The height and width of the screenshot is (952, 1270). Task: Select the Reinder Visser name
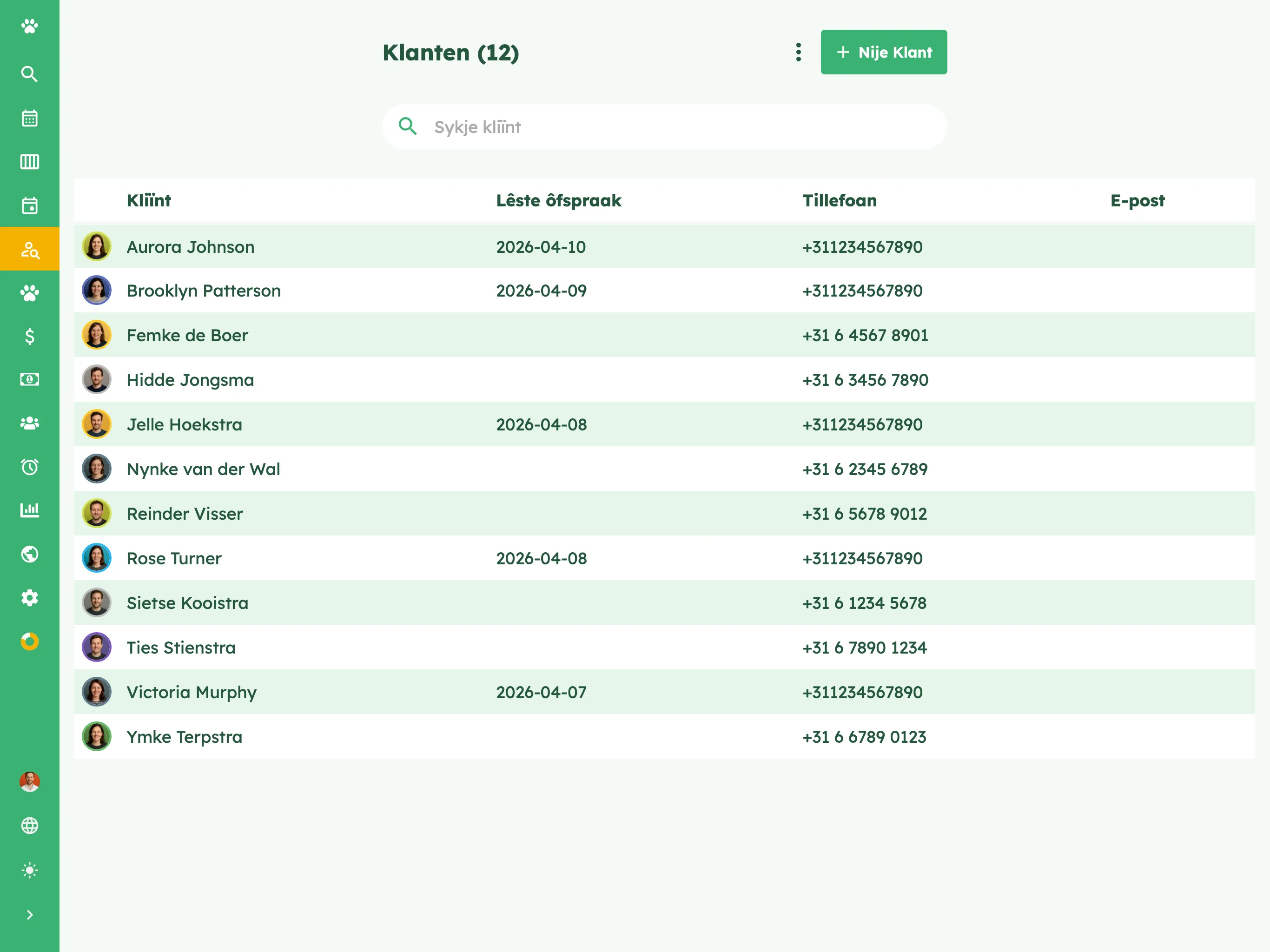click(x=185, y=514)
